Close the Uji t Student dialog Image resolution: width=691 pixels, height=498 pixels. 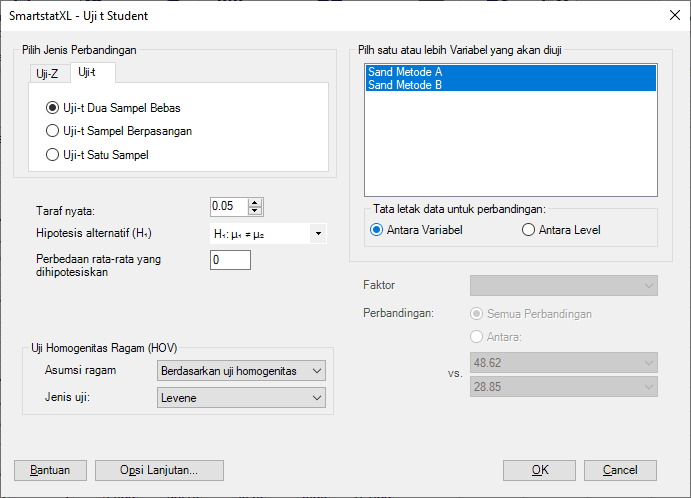click(668, 14)
